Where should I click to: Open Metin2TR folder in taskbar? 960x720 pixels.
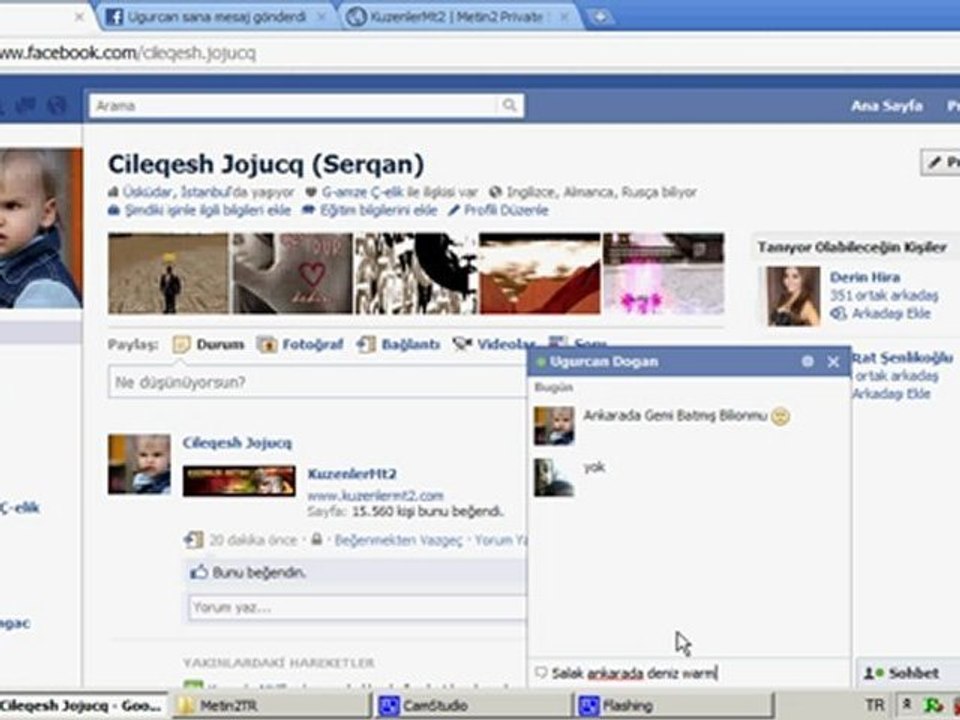pyautogui.click(x=271, y=705)
